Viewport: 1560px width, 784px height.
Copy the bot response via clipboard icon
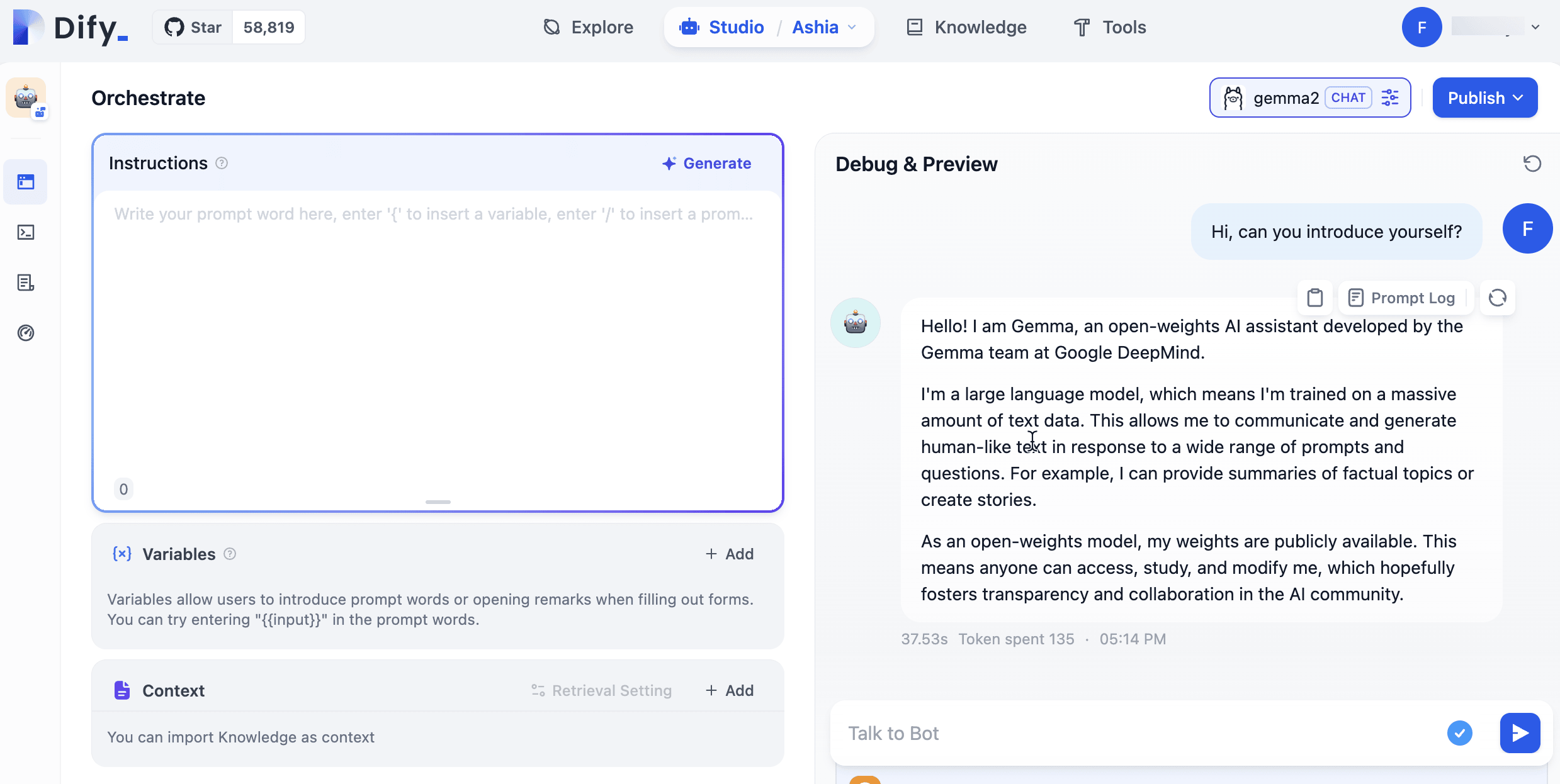(1314, 298)
